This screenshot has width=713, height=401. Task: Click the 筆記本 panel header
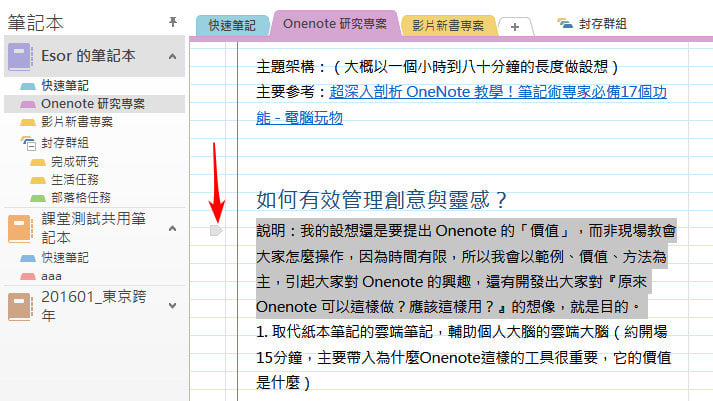35,23
